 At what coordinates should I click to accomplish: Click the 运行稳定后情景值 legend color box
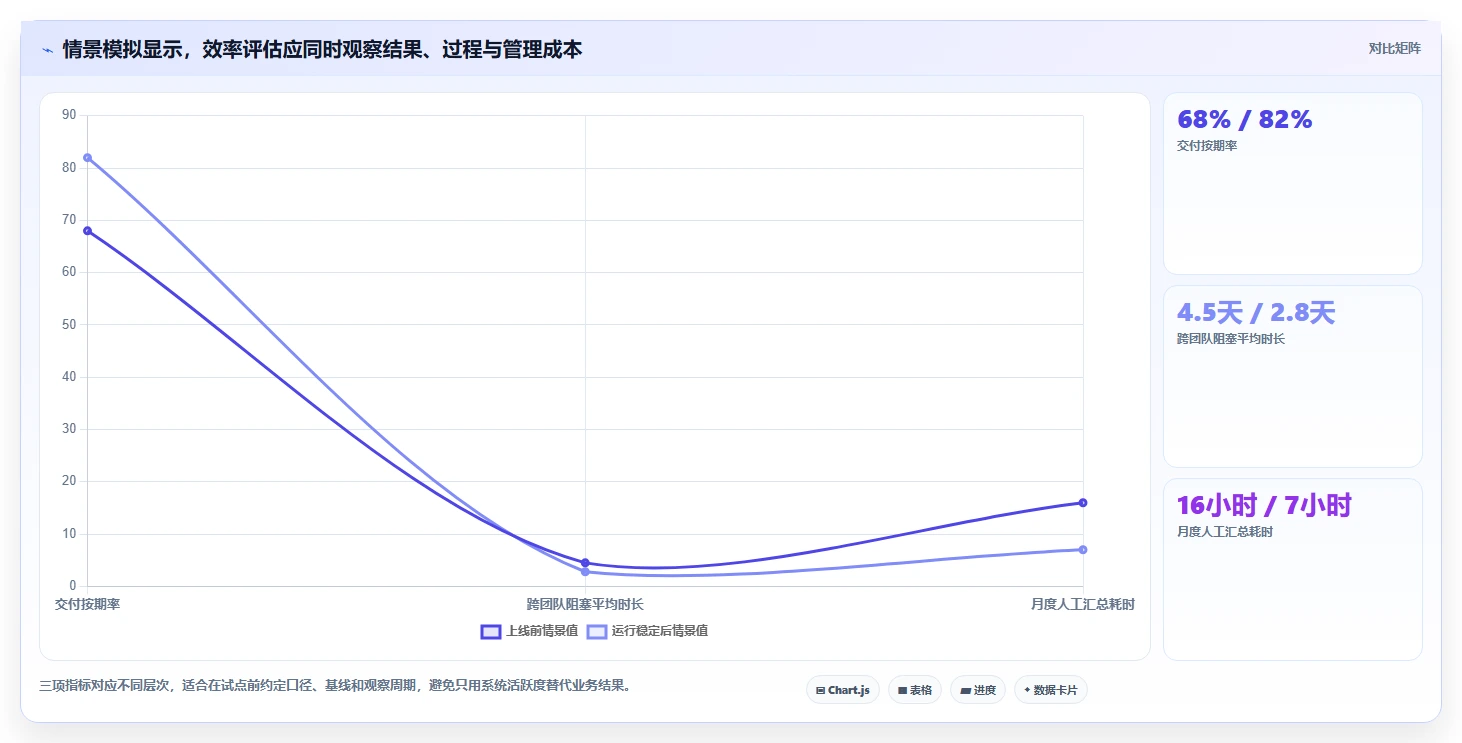click(597, 631)
